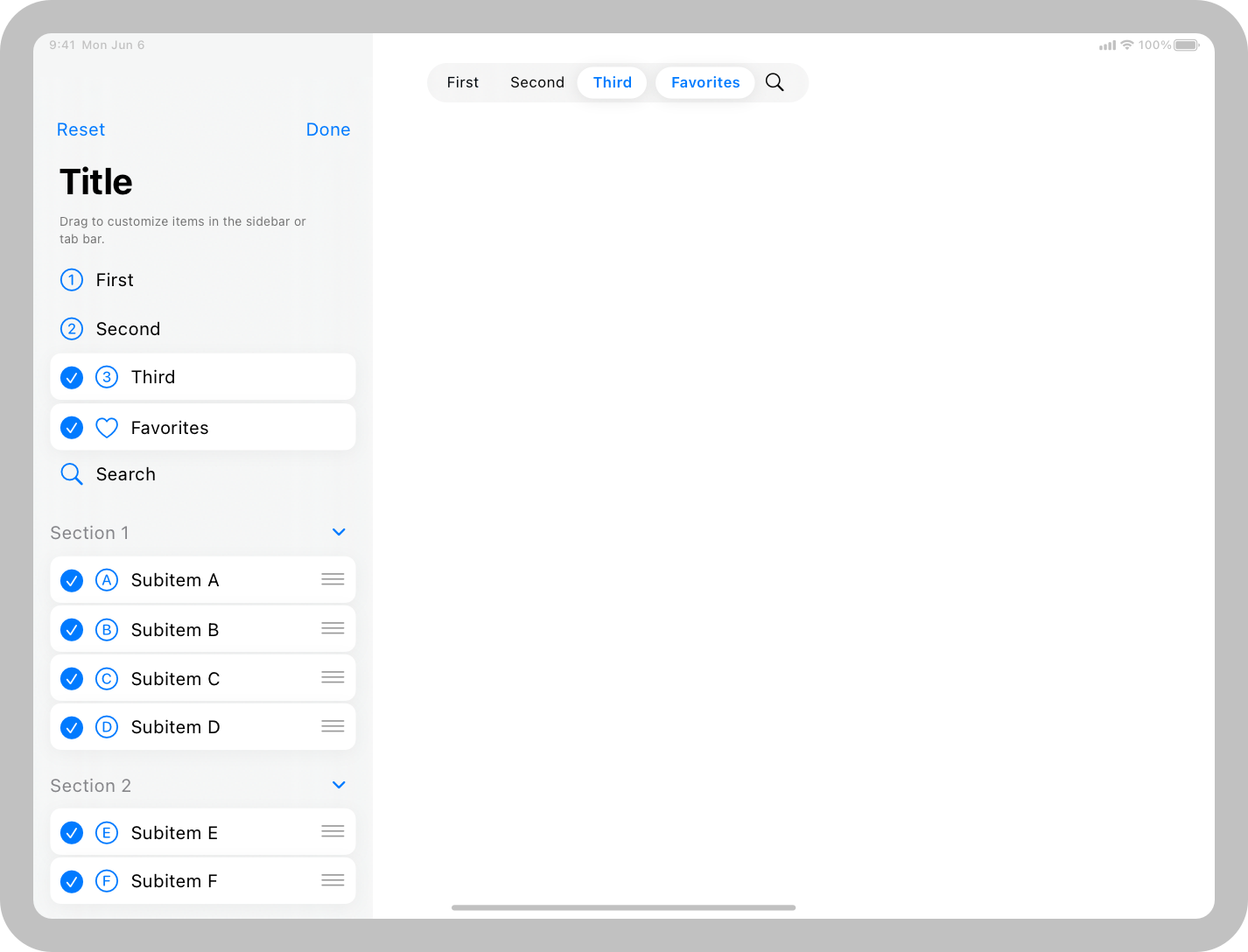
Task: Click the horizontal scrollbar at the bottom
Action: (x=623, y=907)
